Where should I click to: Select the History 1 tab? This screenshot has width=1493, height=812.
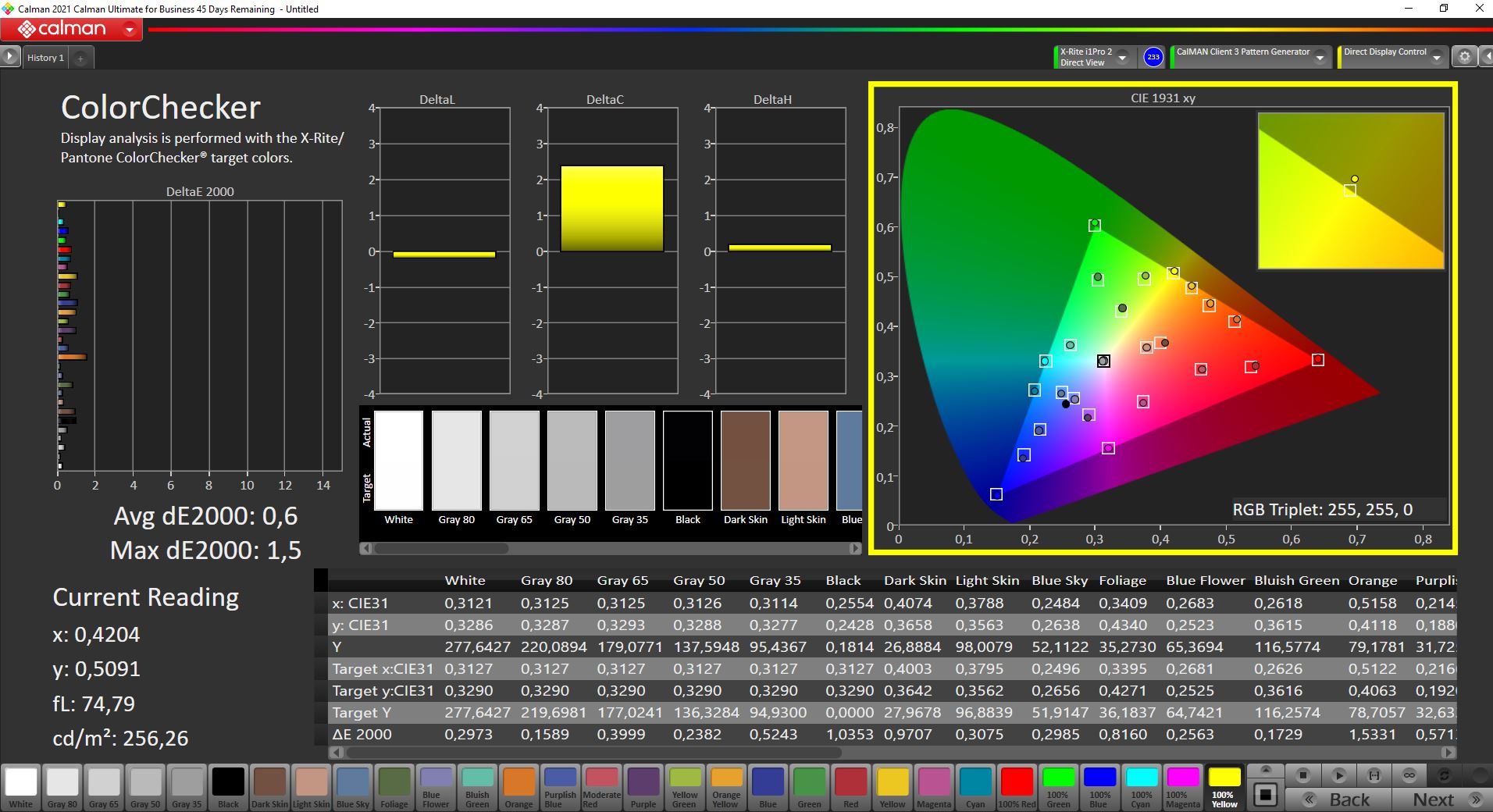(45, 58)
